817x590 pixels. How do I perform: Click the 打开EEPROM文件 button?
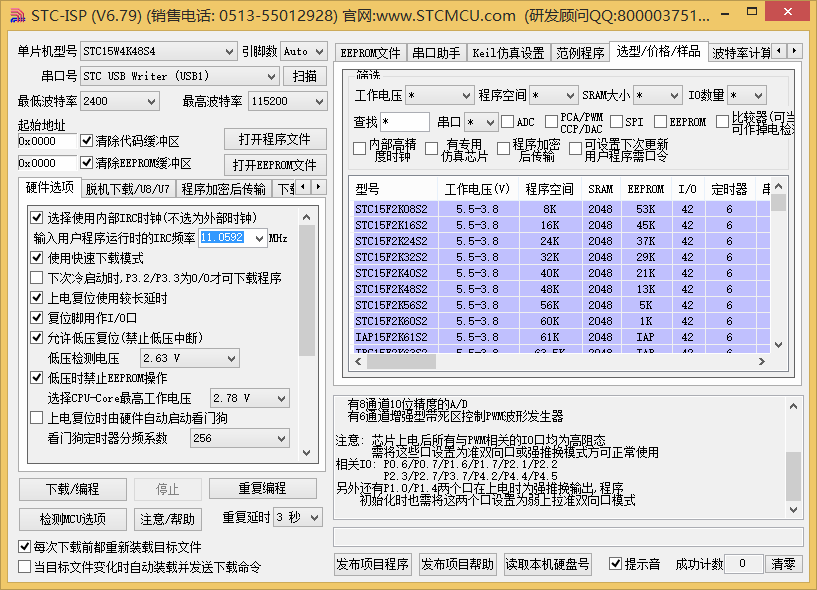(275, 165)
